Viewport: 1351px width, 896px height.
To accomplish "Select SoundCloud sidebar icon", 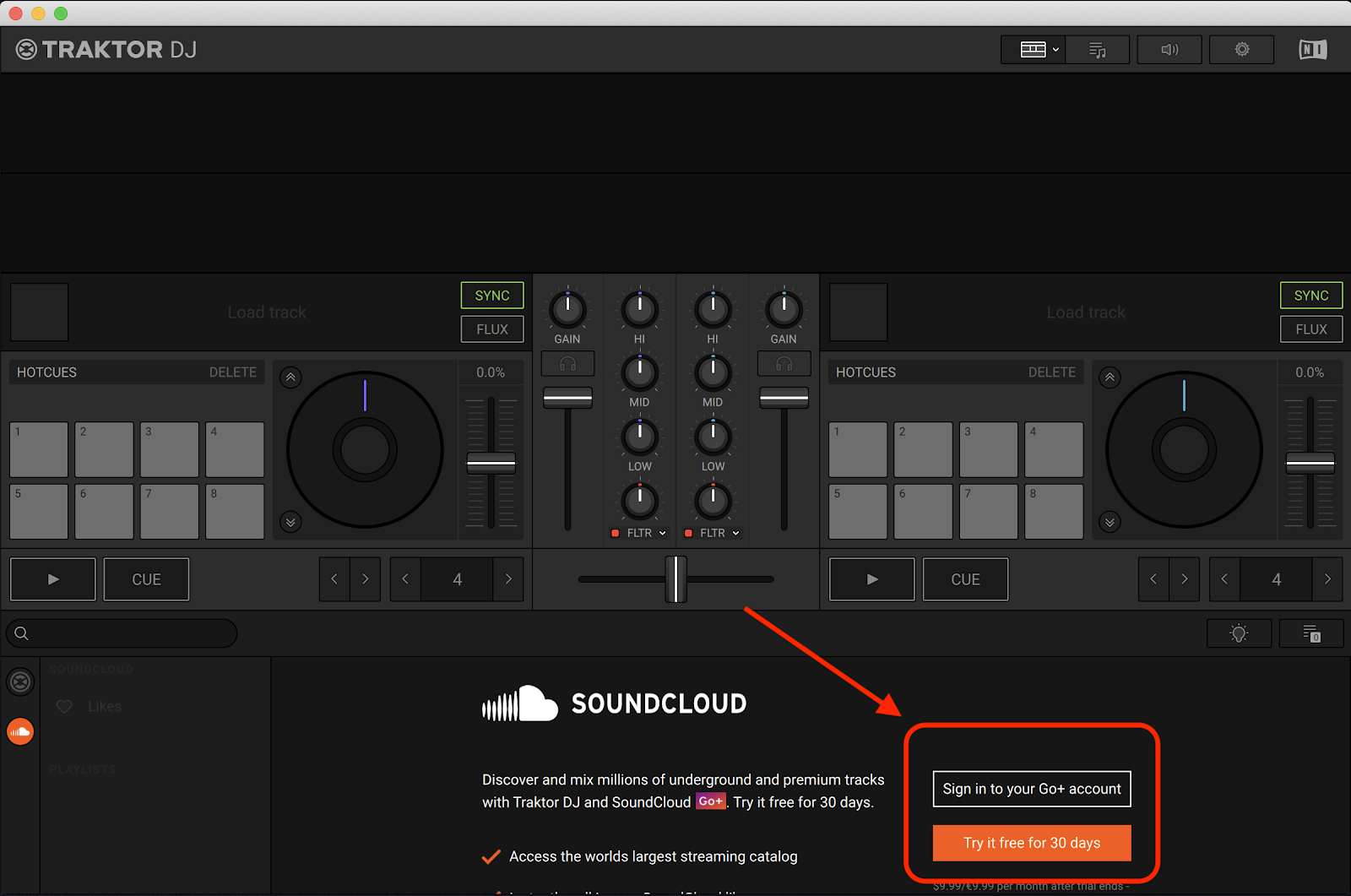I will coord(20,731).
